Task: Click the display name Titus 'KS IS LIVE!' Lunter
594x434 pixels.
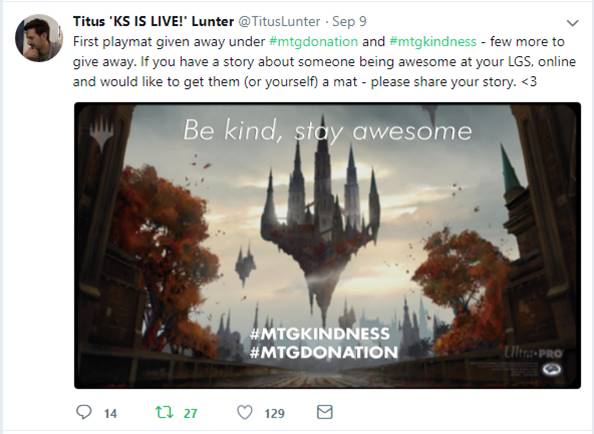Action: tap(153, 22)
